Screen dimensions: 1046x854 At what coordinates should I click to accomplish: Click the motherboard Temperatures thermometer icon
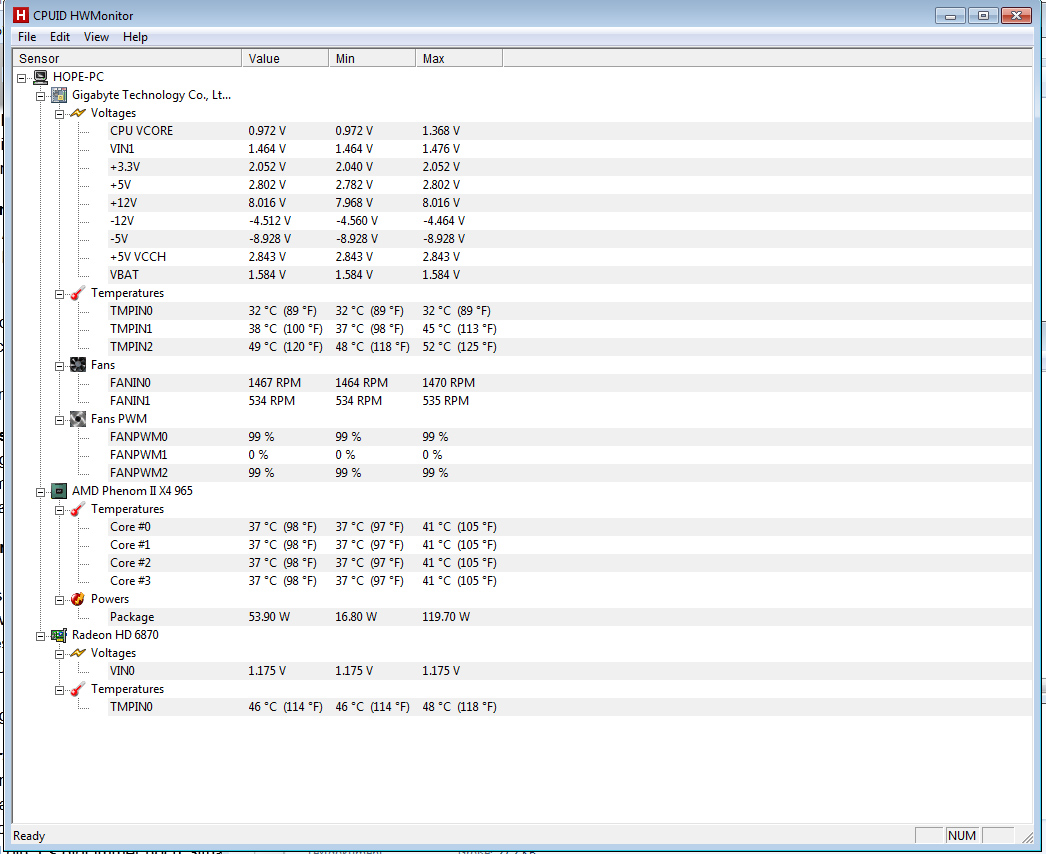point(78,293)
